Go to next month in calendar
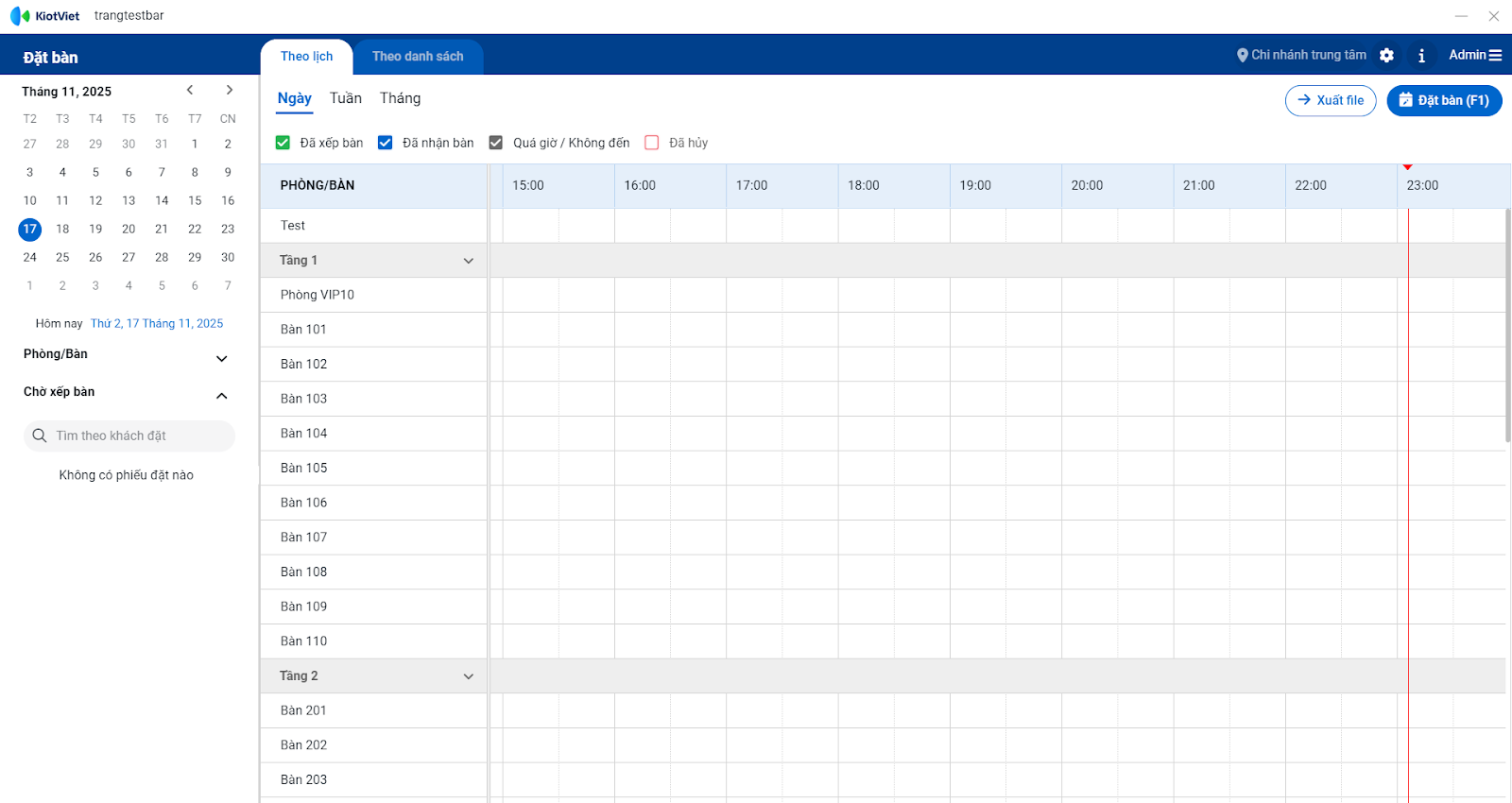This screenshot has height=803, width=1512. tap(229, 90)
